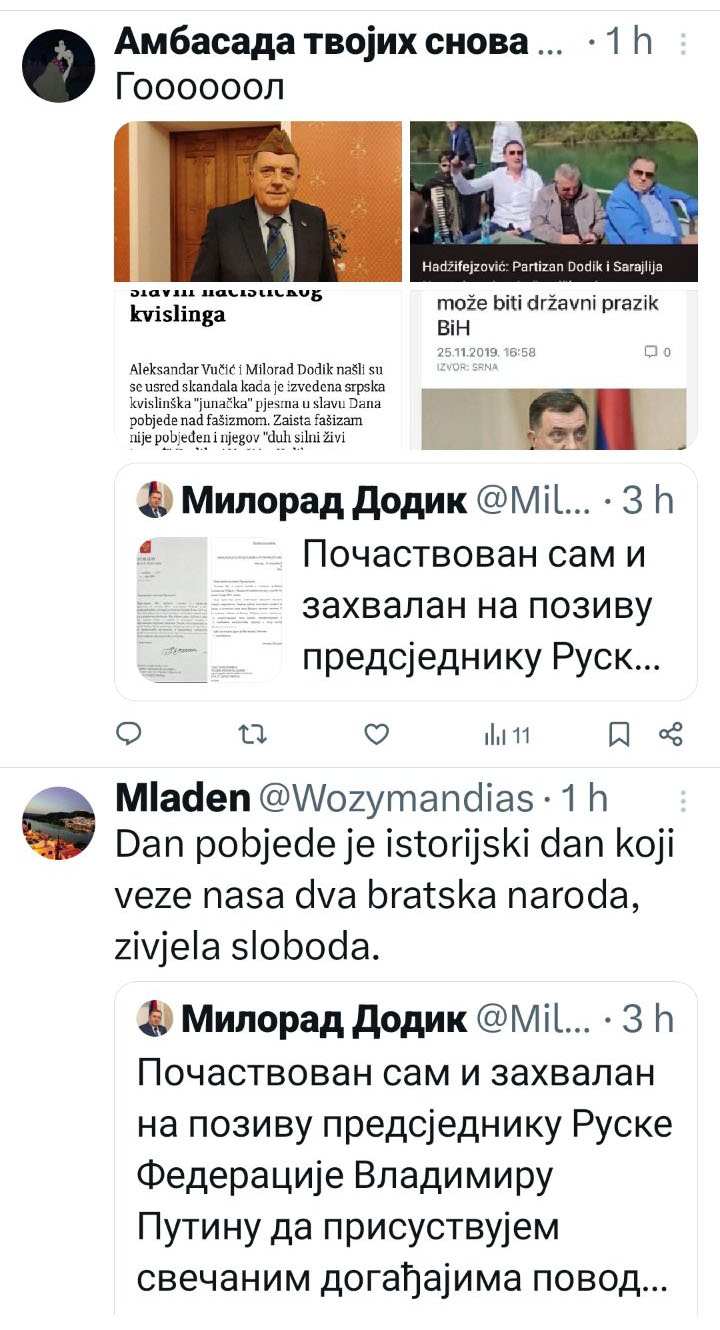Image resolution: width=720 pixels, height=1330 pixels.
Task: Open photo of man in partisan cap
Action: pyautogui.click(x=258, y=201)
